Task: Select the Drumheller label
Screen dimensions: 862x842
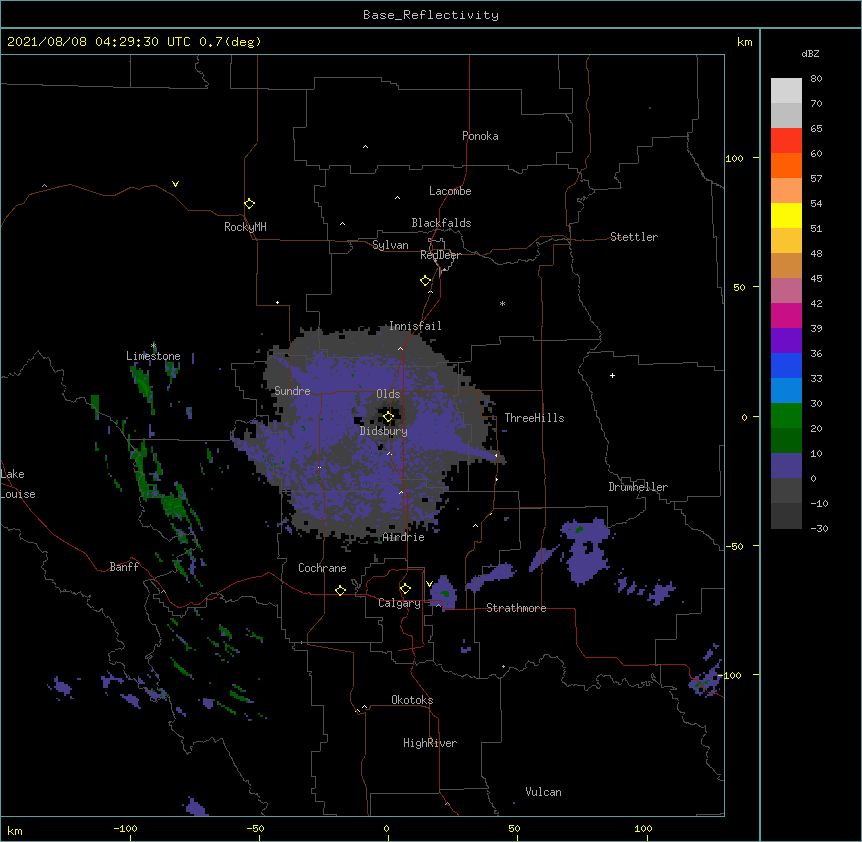Action: coord(638,487)
